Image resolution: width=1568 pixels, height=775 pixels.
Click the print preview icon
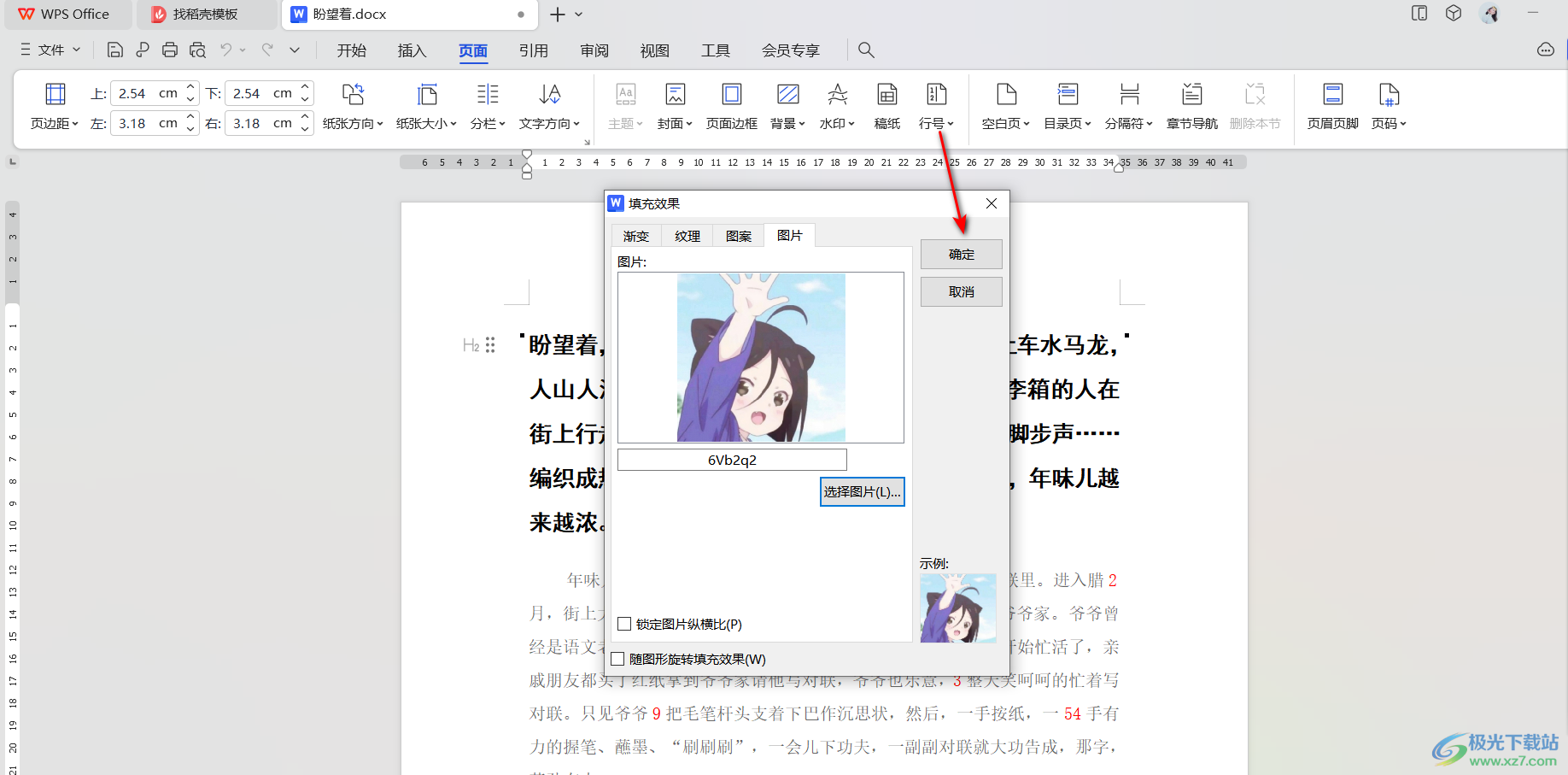(197, 50)
